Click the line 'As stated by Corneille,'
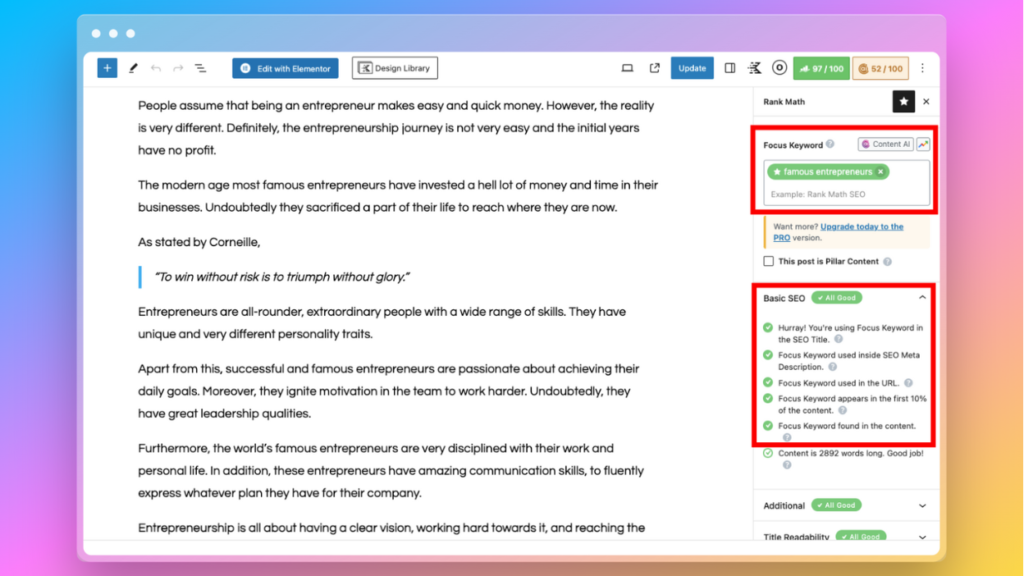 point(199,242)
